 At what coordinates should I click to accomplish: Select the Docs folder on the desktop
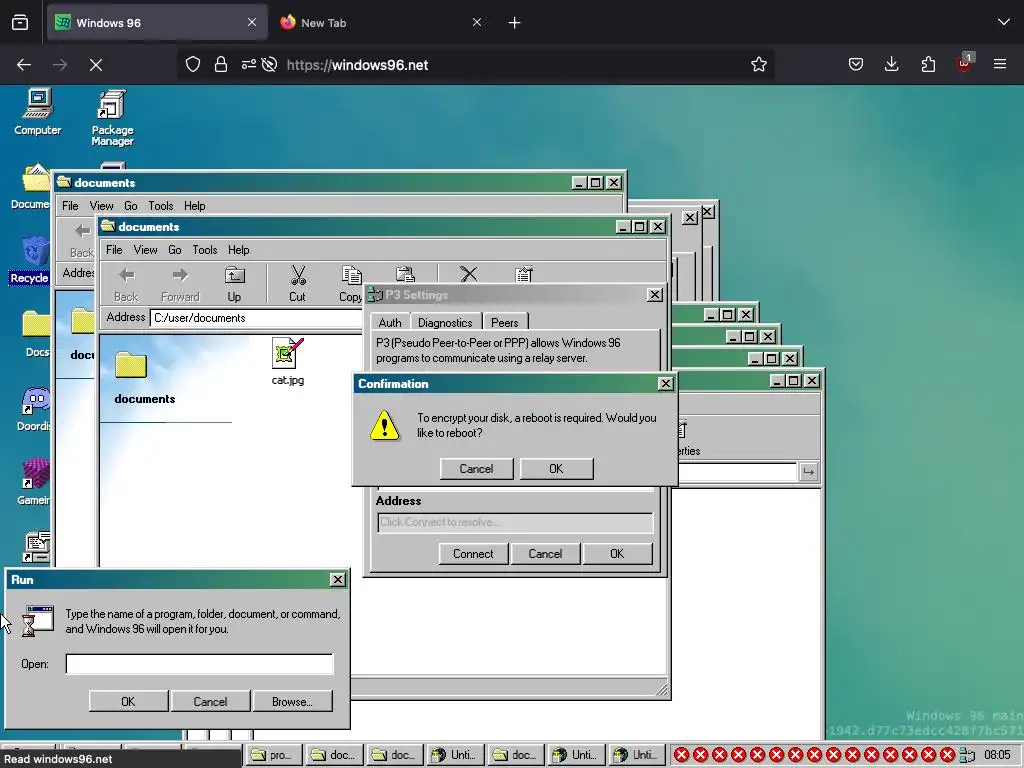[37, 334]
